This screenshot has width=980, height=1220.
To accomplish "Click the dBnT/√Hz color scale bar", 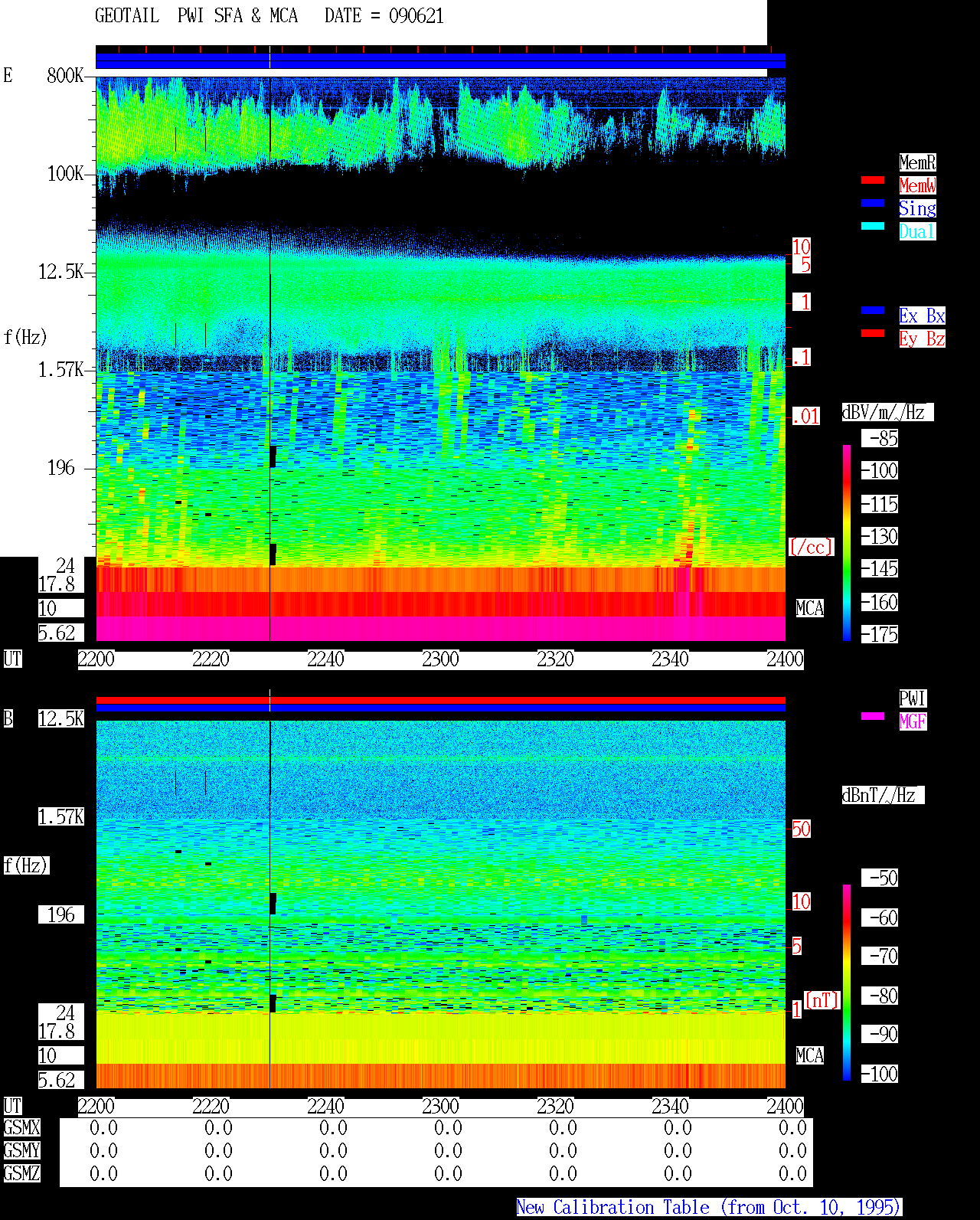I will point(847,983).
